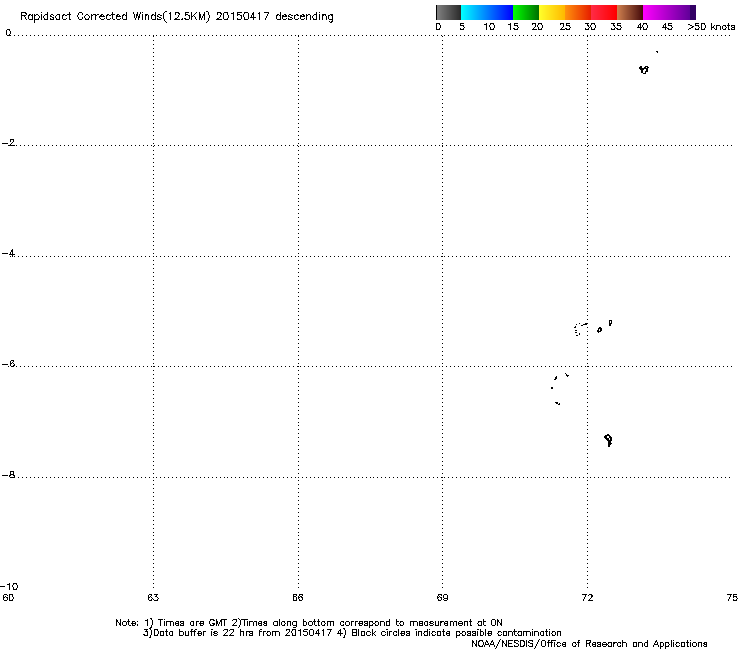Viewport: 740px width, 650px height.
Task: Click the dotted atoll outline near 72E, 5S
Action: tap(580, 329)
